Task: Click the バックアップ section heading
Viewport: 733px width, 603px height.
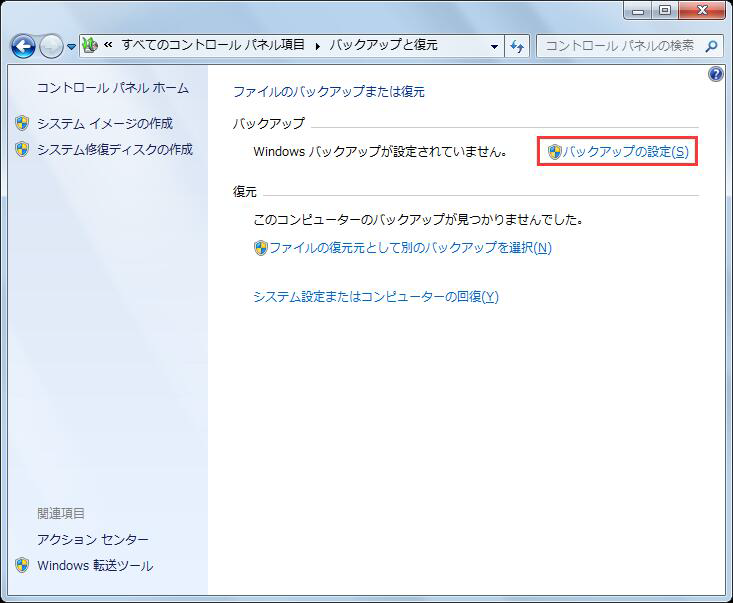Action: (269, 123)
